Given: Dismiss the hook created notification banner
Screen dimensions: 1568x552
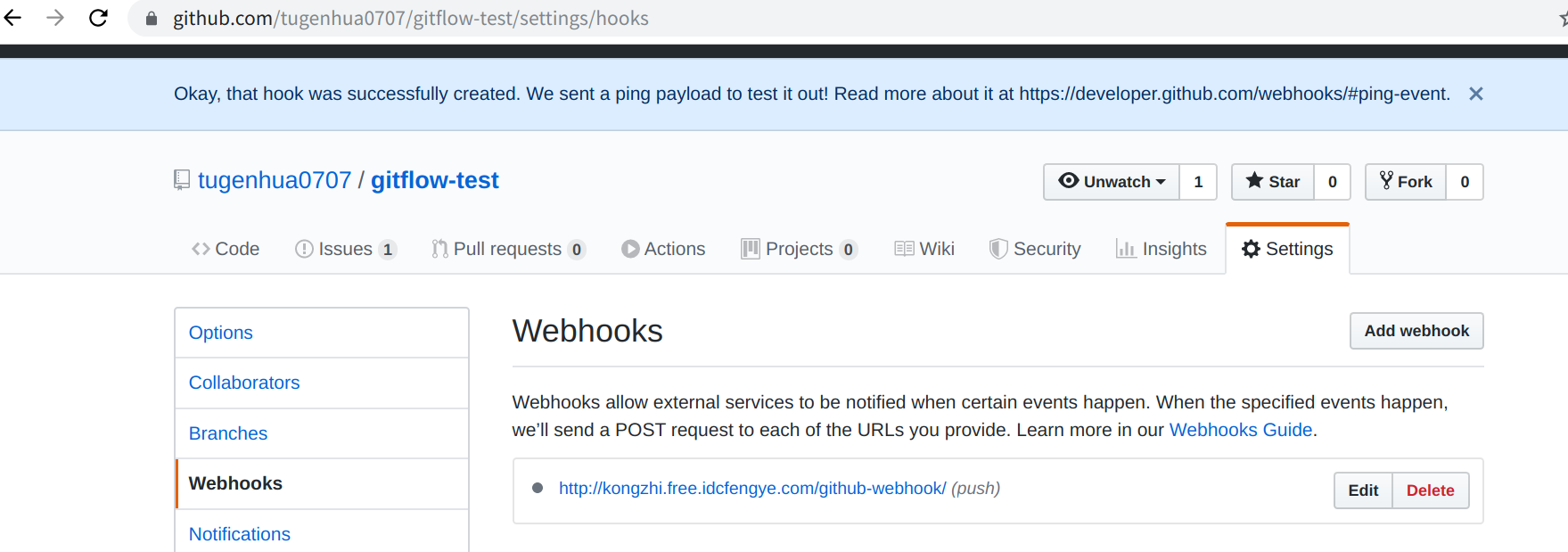Looking at the screenshot, I should (x=1475, y=94).
